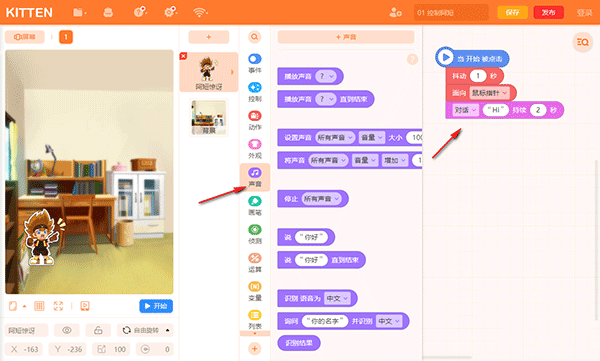Open the 事件 events block category
The height and width of the screenshot is (361, 600).
pyautogui.click(x=254, y=63)
